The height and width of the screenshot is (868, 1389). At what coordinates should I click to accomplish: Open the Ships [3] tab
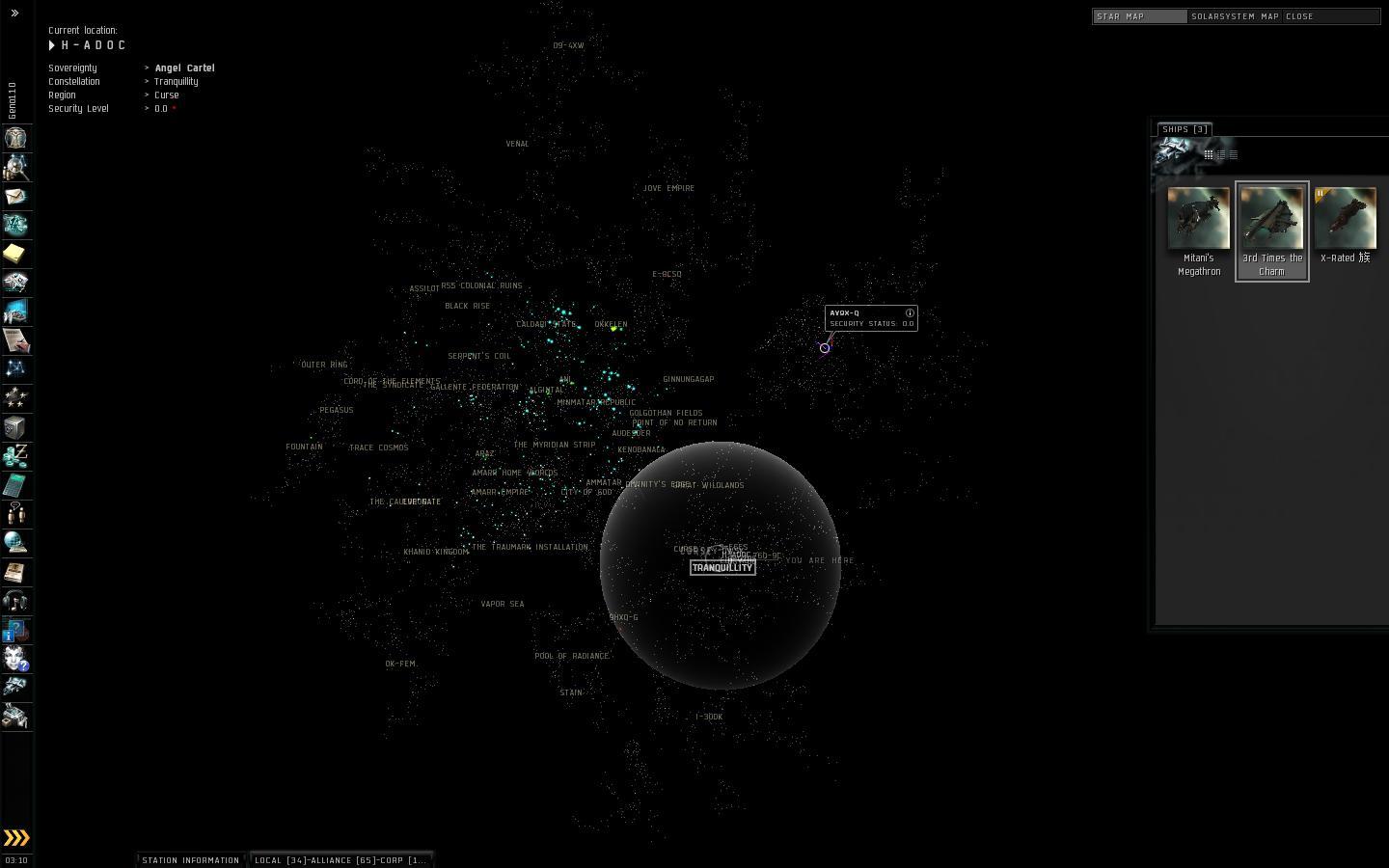pos(1185,129)
